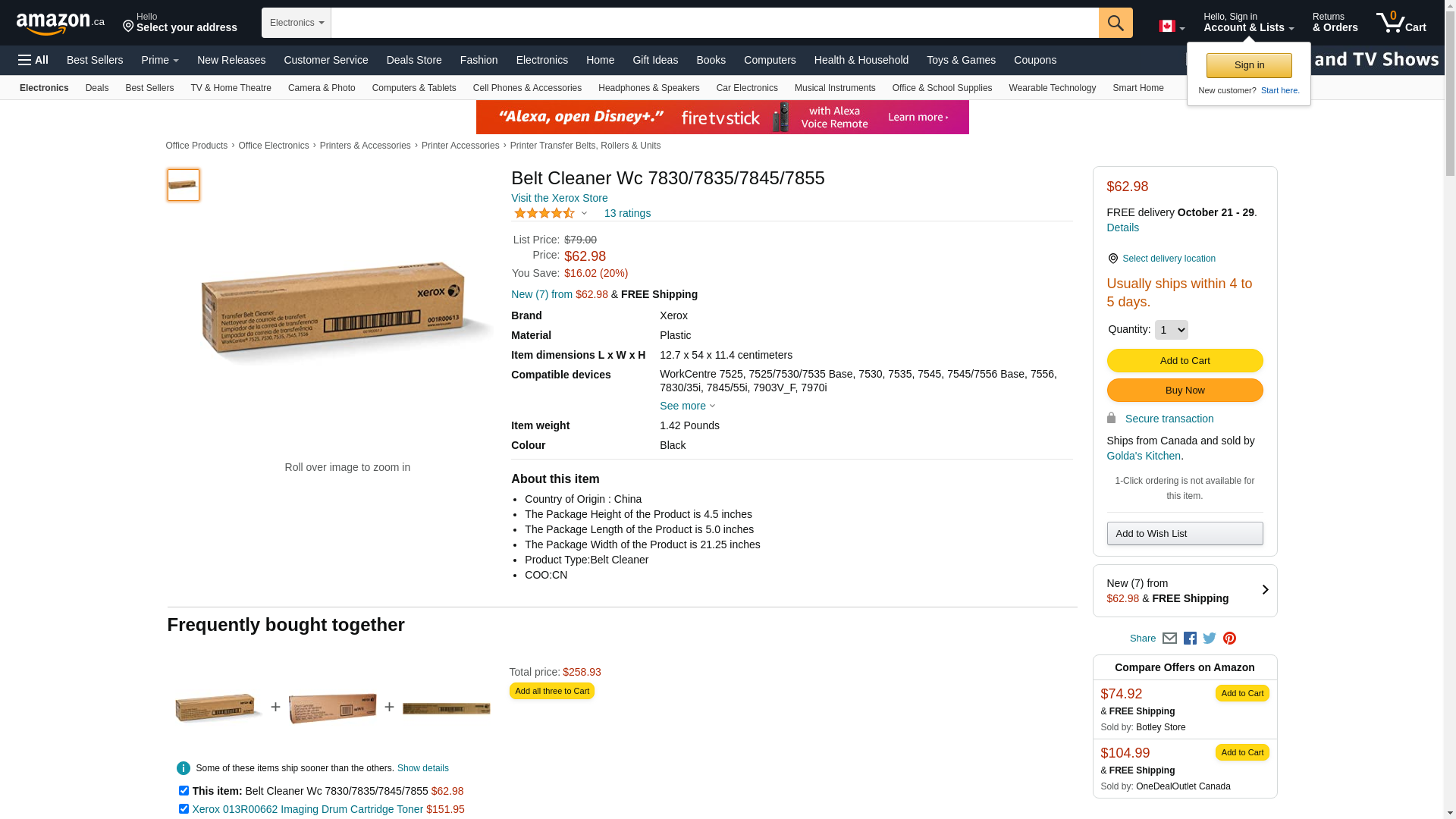Share this product via email icon
This screenshot has height=819, width=1456.
coord(1169,639)
